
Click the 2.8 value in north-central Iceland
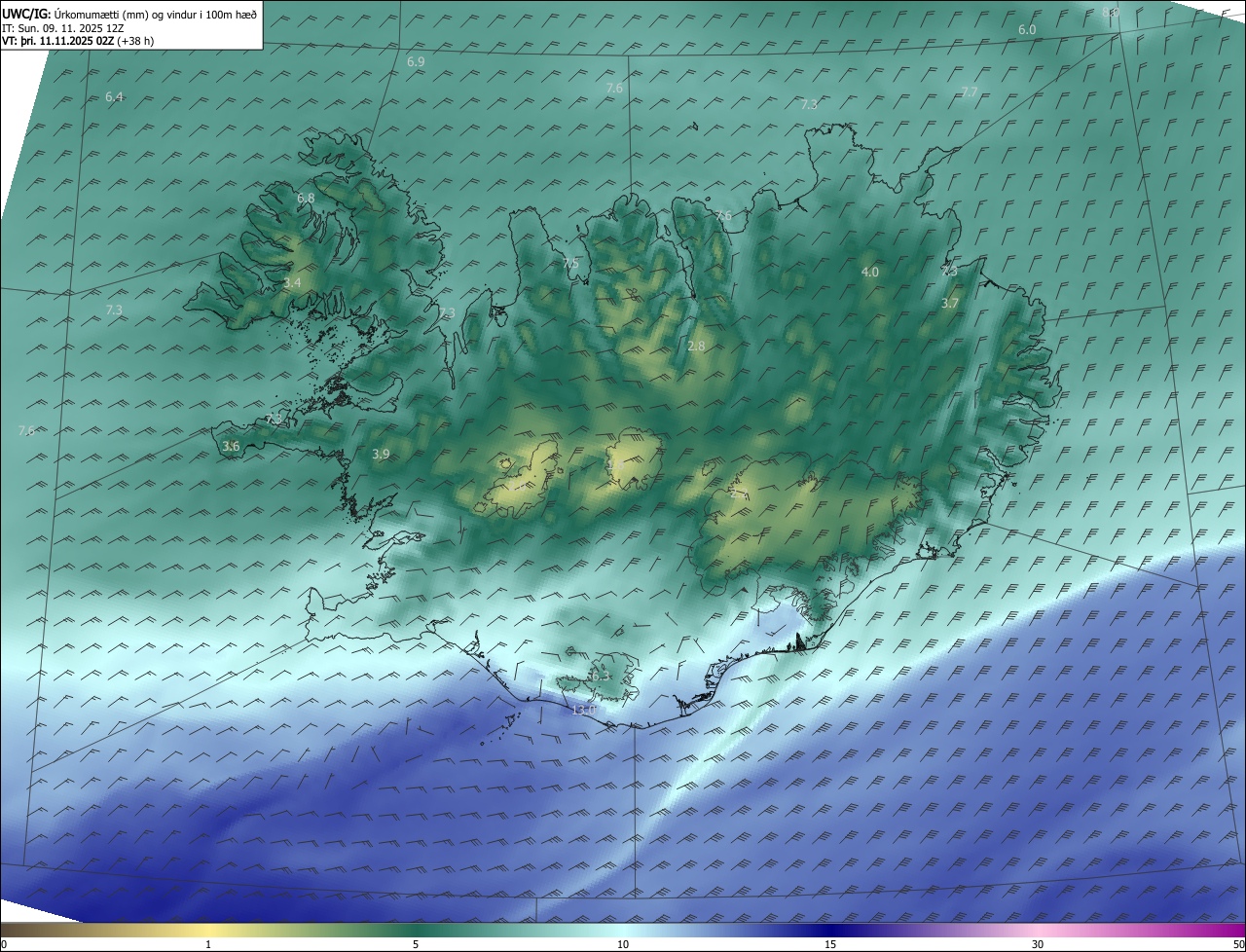pos(696,346)
